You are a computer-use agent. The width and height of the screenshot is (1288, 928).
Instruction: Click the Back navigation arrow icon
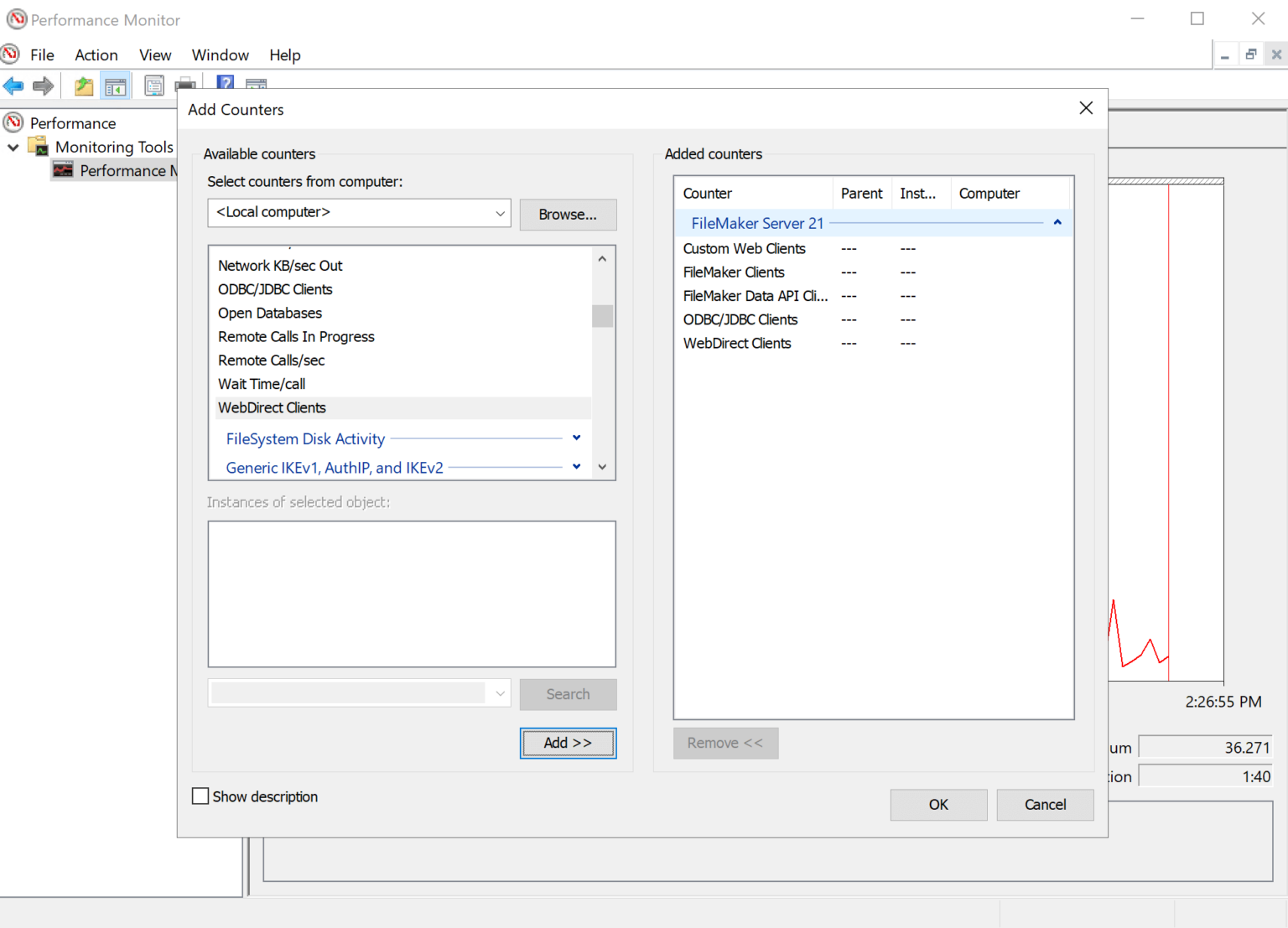click(13, 85)
